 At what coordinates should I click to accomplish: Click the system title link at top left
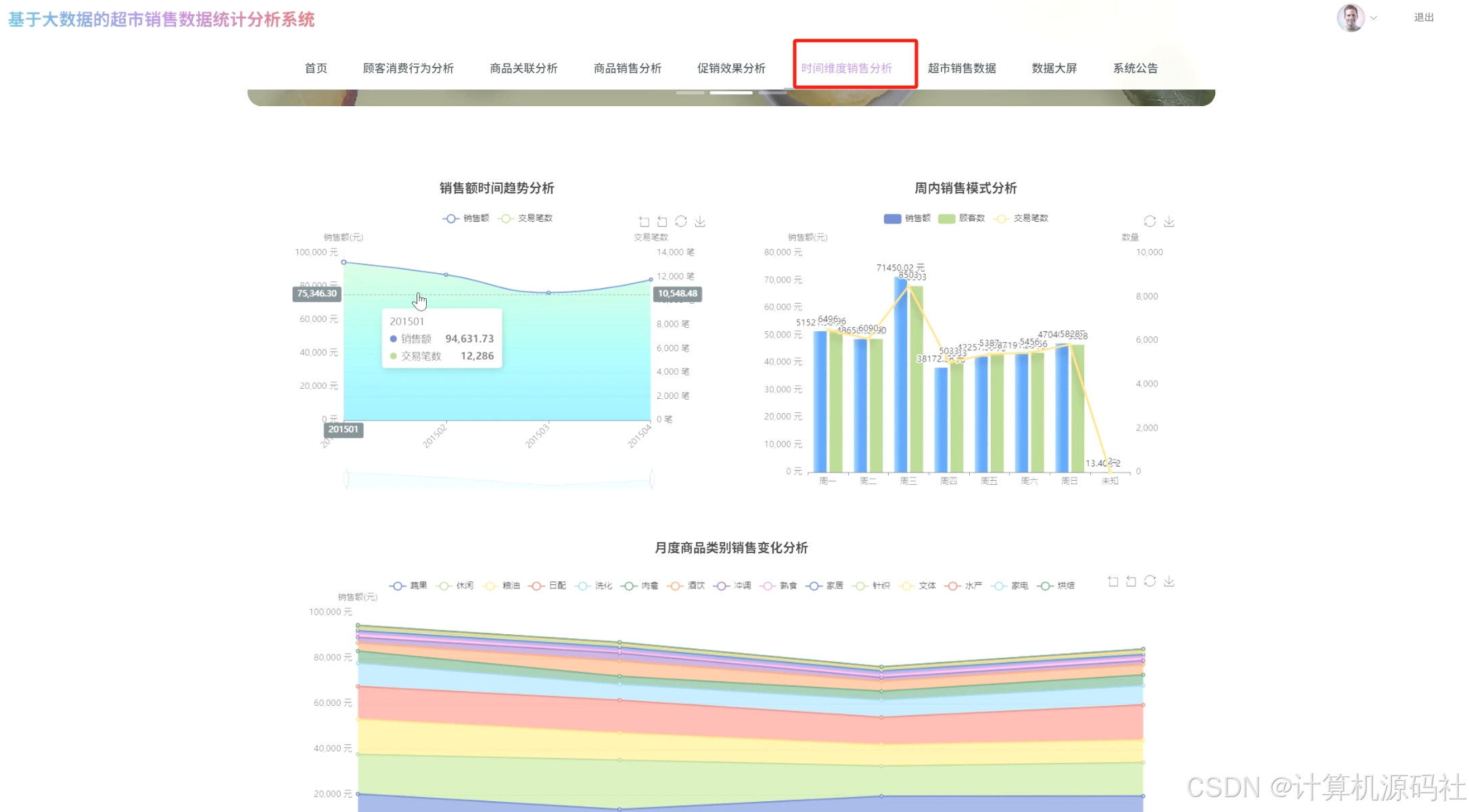point(162,20)
